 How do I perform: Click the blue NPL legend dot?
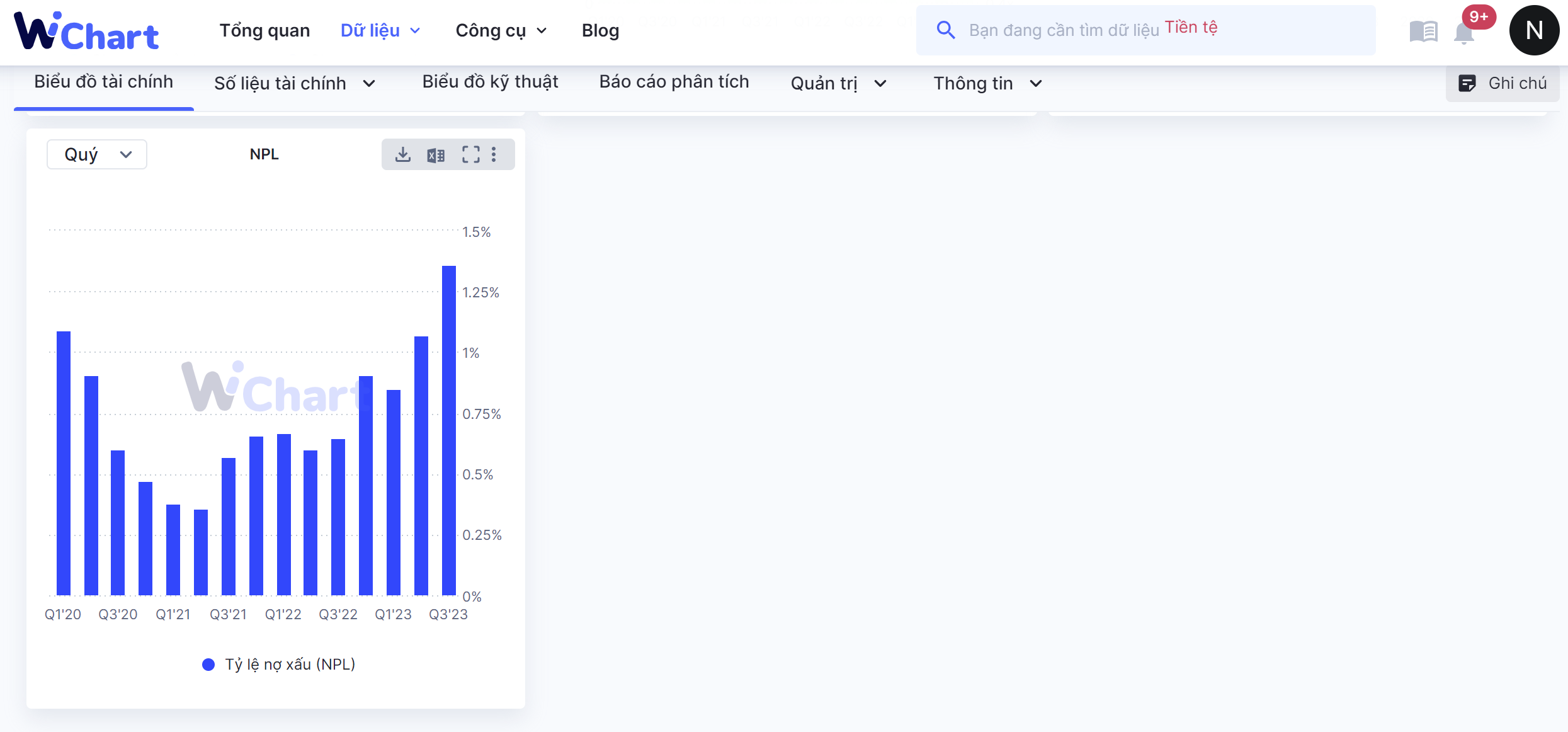pyautogui.click(x=208, y=665)
